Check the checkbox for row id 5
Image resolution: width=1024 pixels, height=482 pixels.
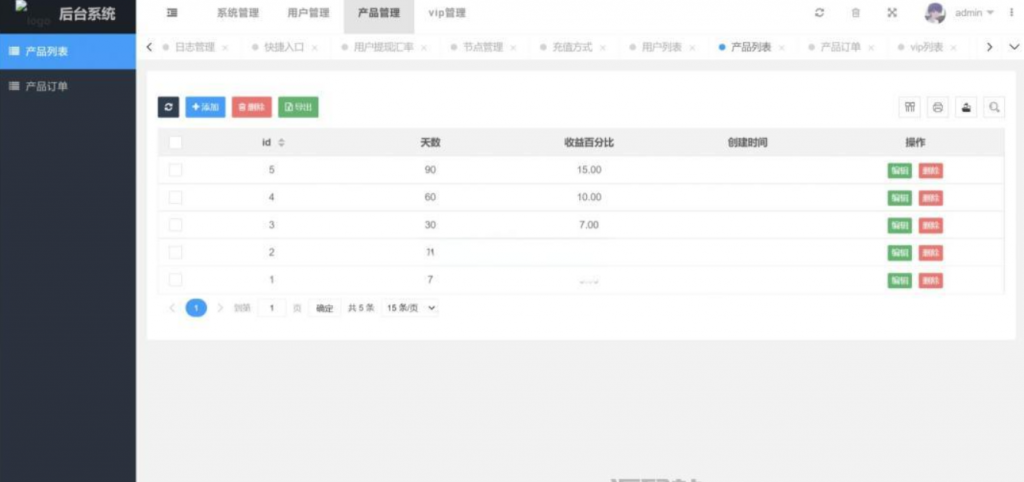tap(175, 170)
